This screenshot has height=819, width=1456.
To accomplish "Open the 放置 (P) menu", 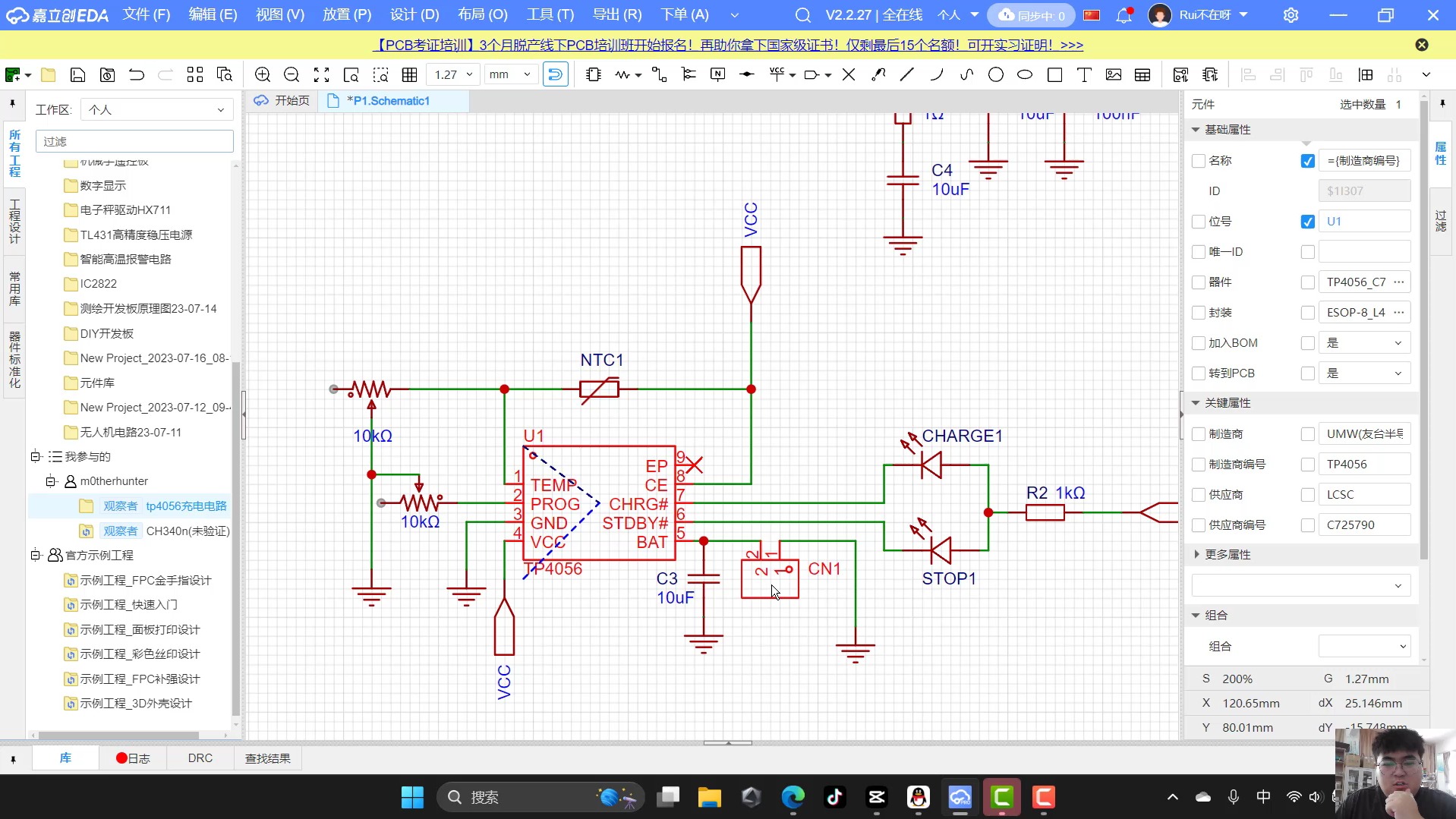I will pyautogui.click(x=347, y=15).
